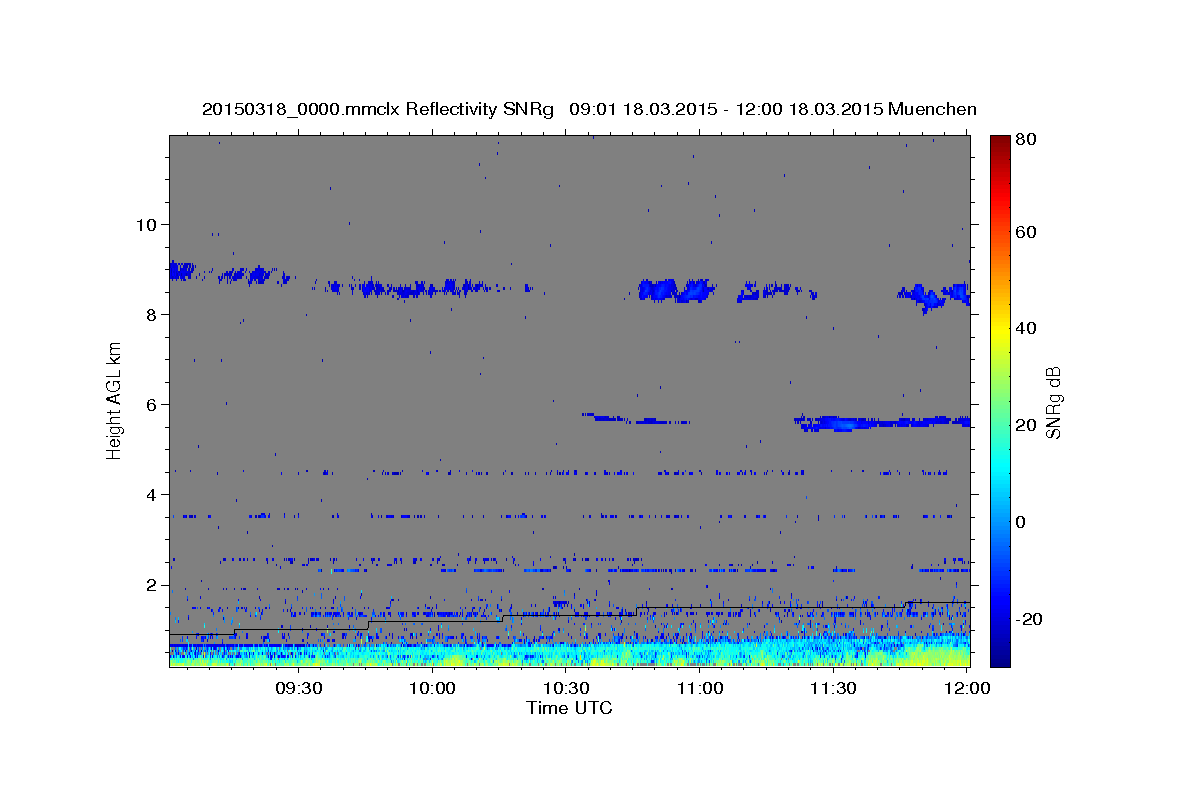This screenshot has width=1200, height=800.
Task: Click the 11:30 time tick label
Action: pos(833,688)
